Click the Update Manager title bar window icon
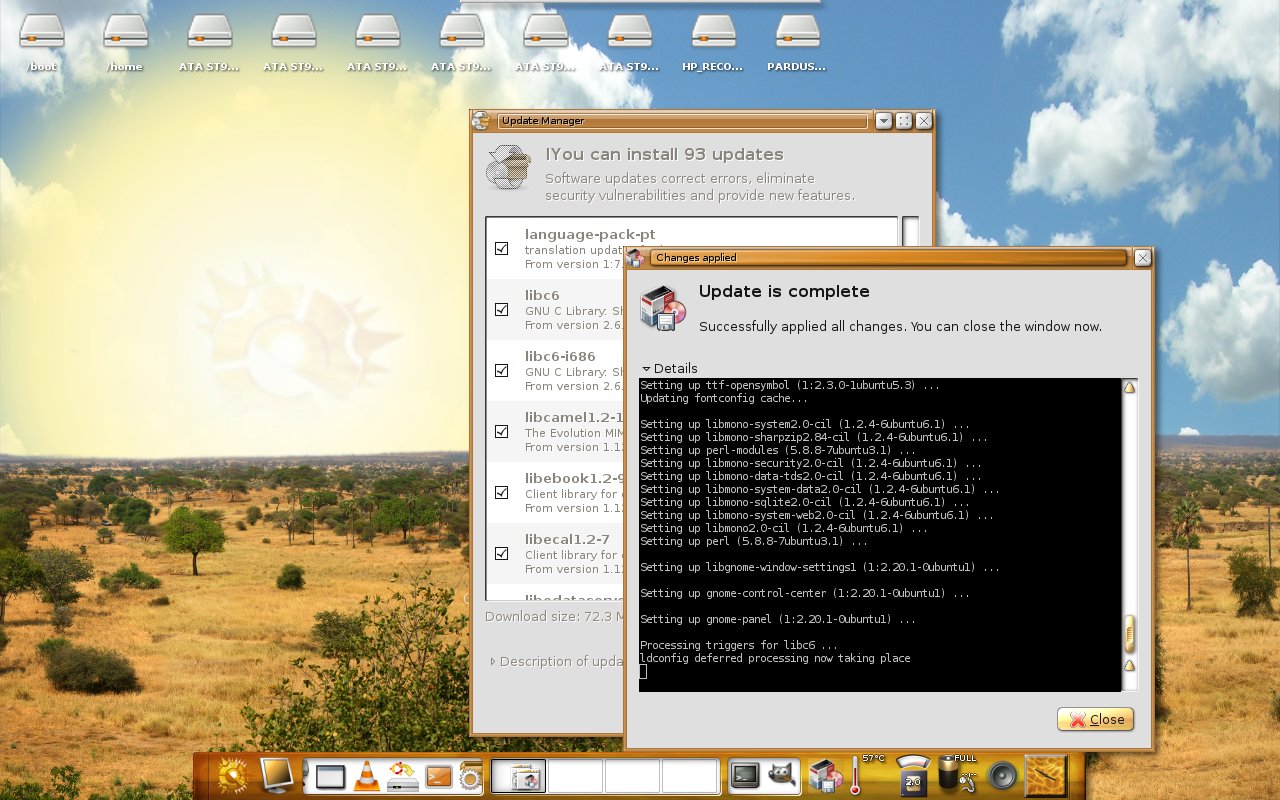This screenshot has height=800, width=1280. (481, 121)
